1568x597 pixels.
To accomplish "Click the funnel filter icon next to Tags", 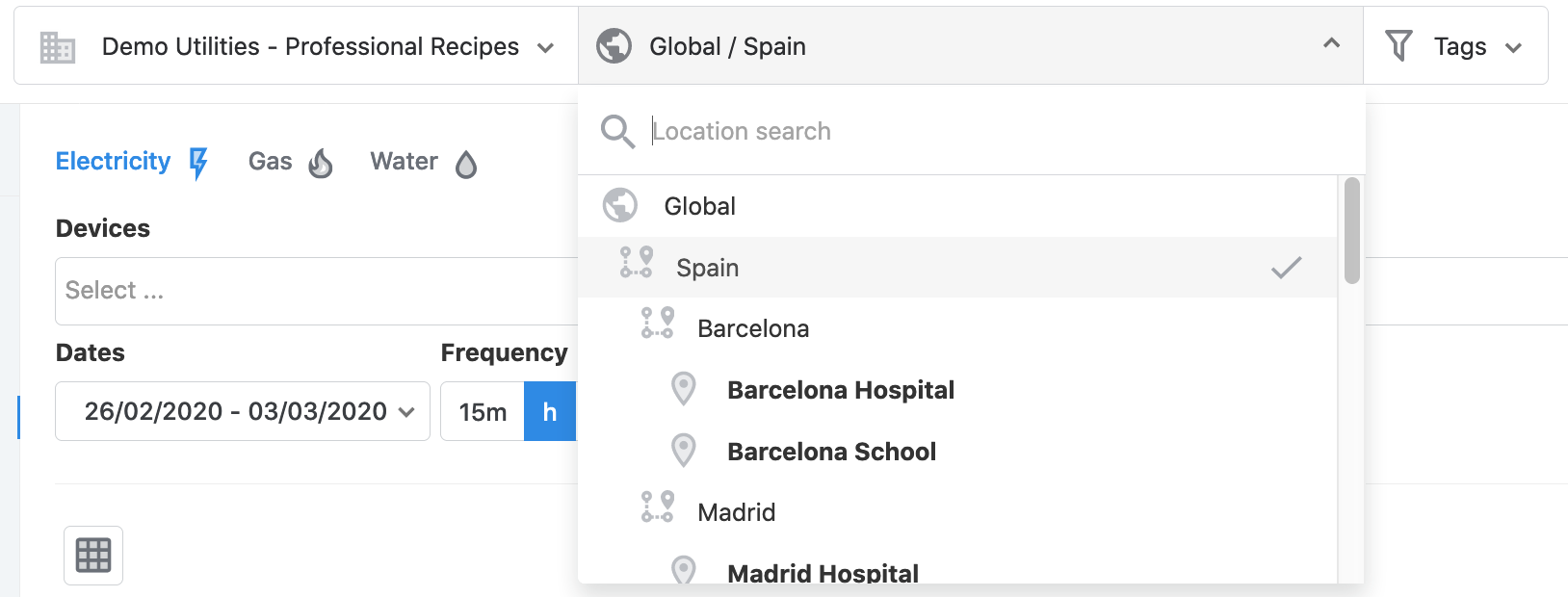I will 1398,46.
